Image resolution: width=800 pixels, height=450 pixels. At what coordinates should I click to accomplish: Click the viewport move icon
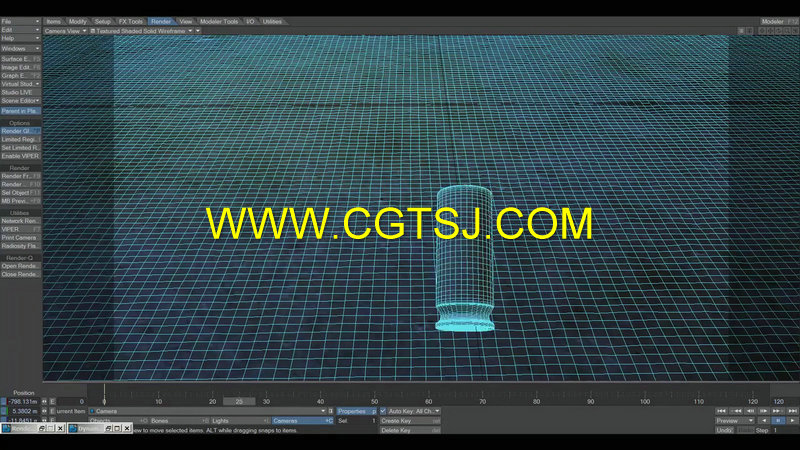pos(770,31)
